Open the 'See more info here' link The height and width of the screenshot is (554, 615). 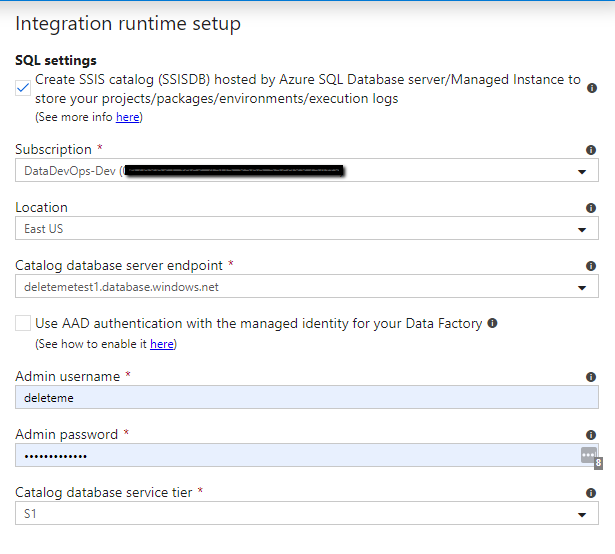127,118
